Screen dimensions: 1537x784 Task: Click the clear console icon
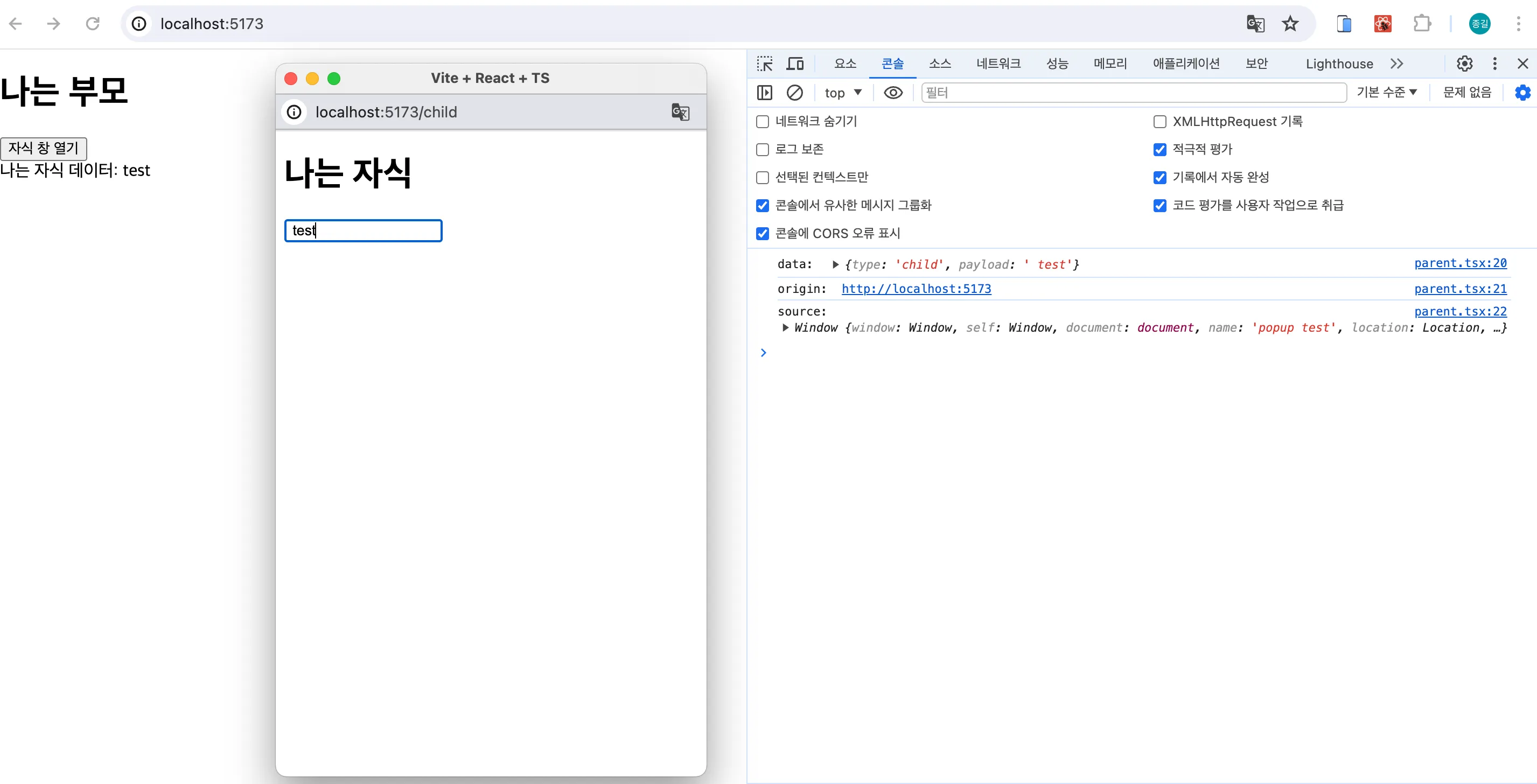tap(794, 93)
